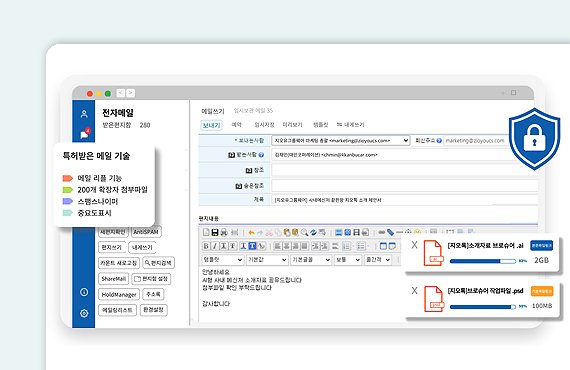Click the AntiSPAM button
This screenshot has height=370, width=570.
pyautogui.click(x=146, y=232)
